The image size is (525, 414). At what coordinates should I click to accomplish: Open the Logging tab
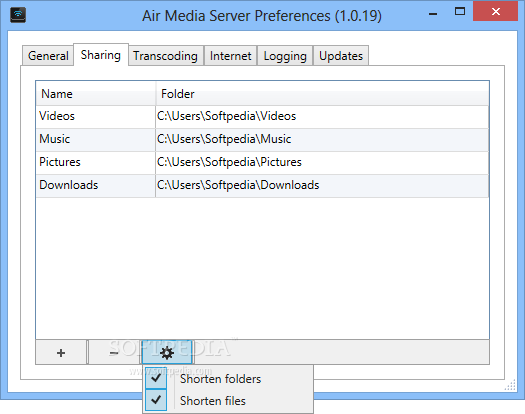285,56
